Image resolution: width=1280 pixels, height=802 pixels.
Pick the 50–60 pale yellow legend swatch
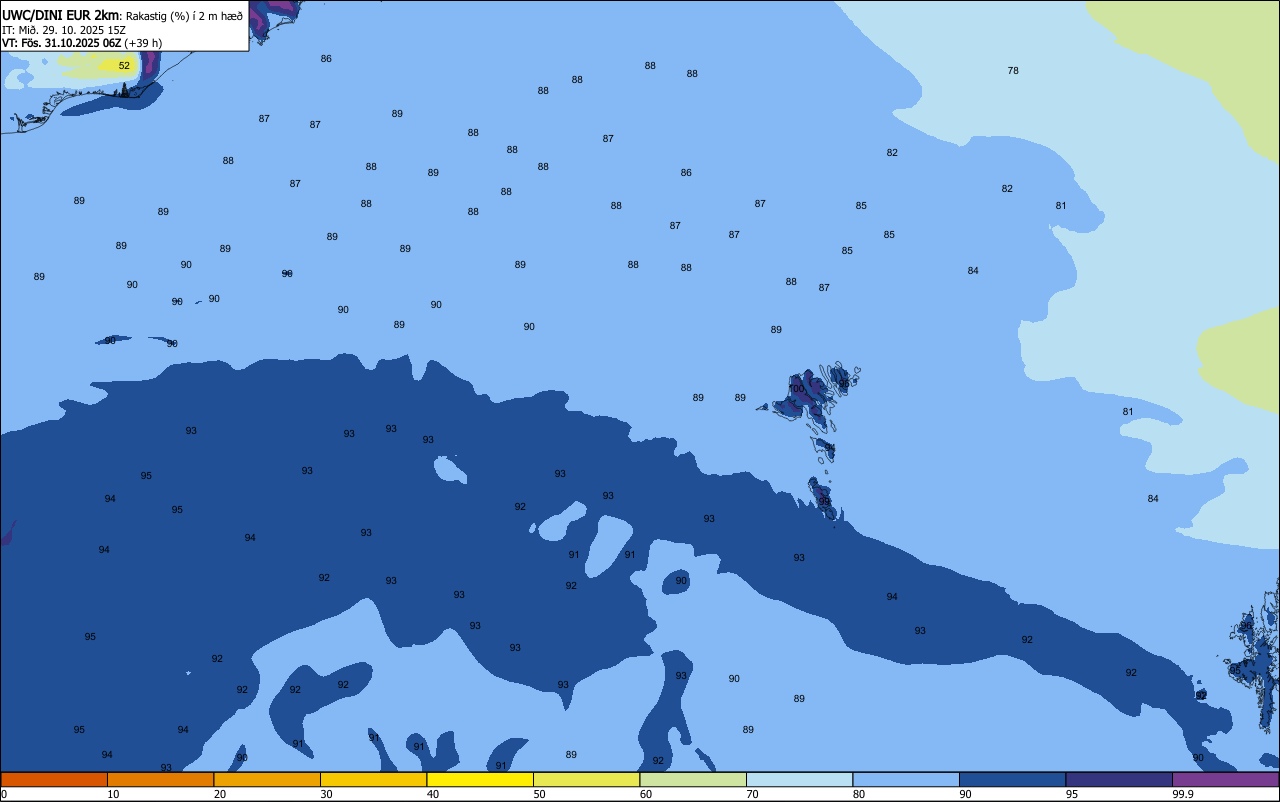click(x=586, y=779)
